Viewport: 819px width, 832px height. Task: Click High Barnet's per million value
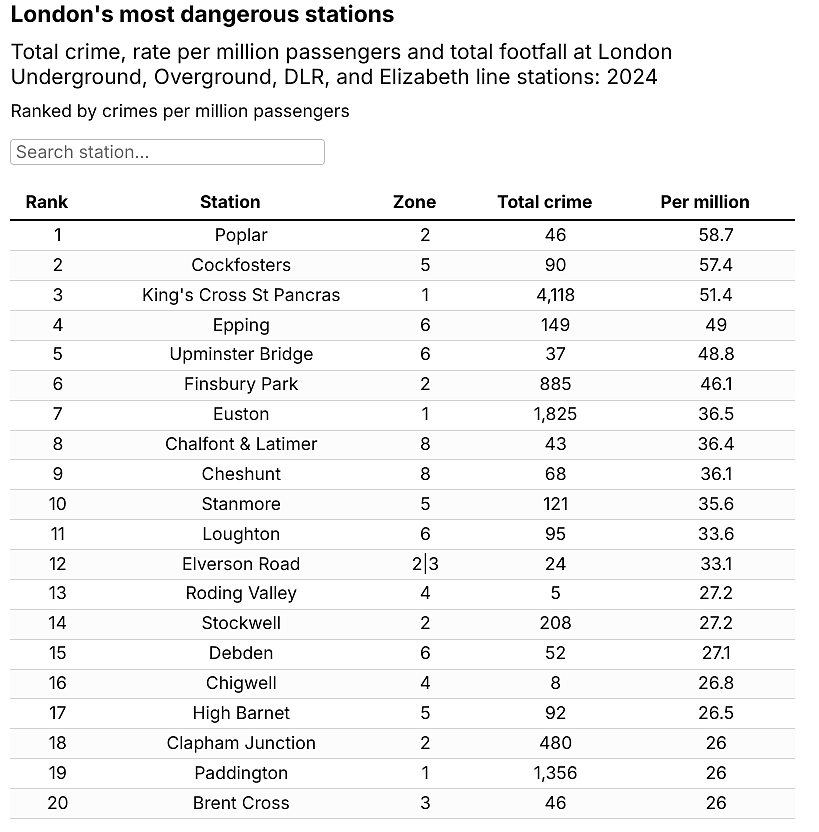pyautogui.click(x=716, y=713)
